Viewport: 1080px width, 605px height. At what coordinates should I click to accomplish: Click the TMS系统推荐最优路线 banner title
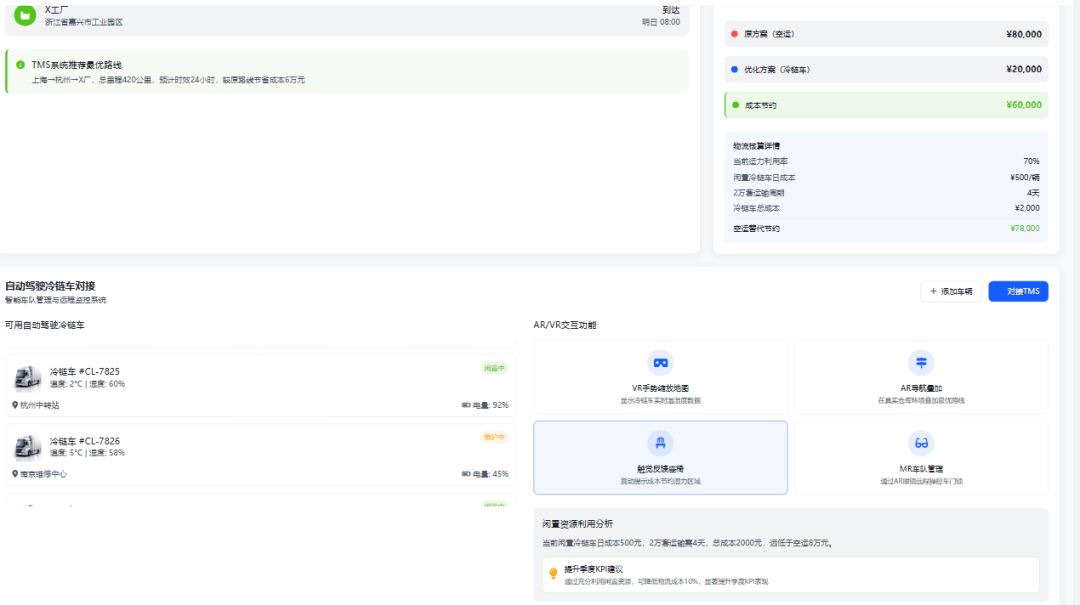76,65
